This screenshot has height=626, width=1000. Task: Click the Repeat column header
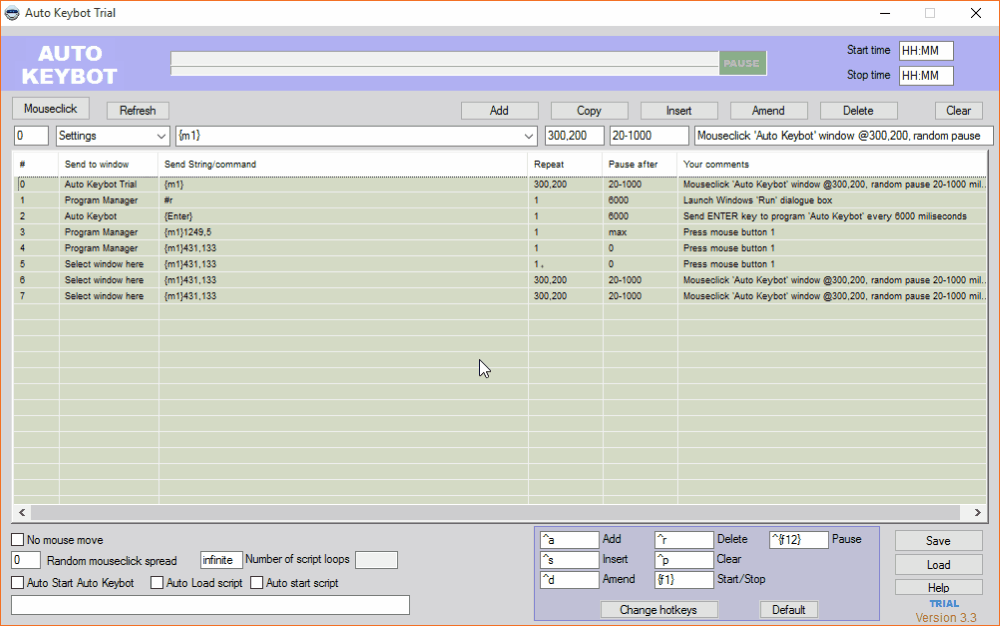(565, 164)
